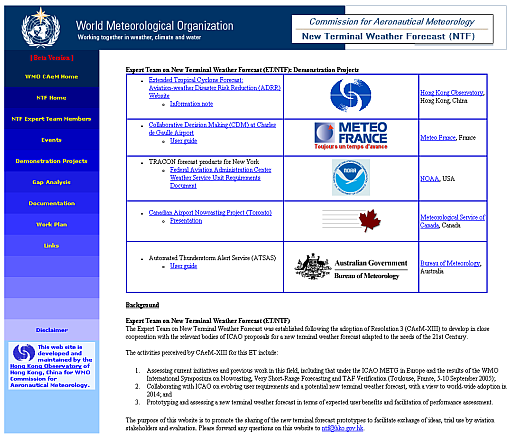Click the WMO emblem logo in header
This screenshot has width=512, height=435.
pos(41,28)
